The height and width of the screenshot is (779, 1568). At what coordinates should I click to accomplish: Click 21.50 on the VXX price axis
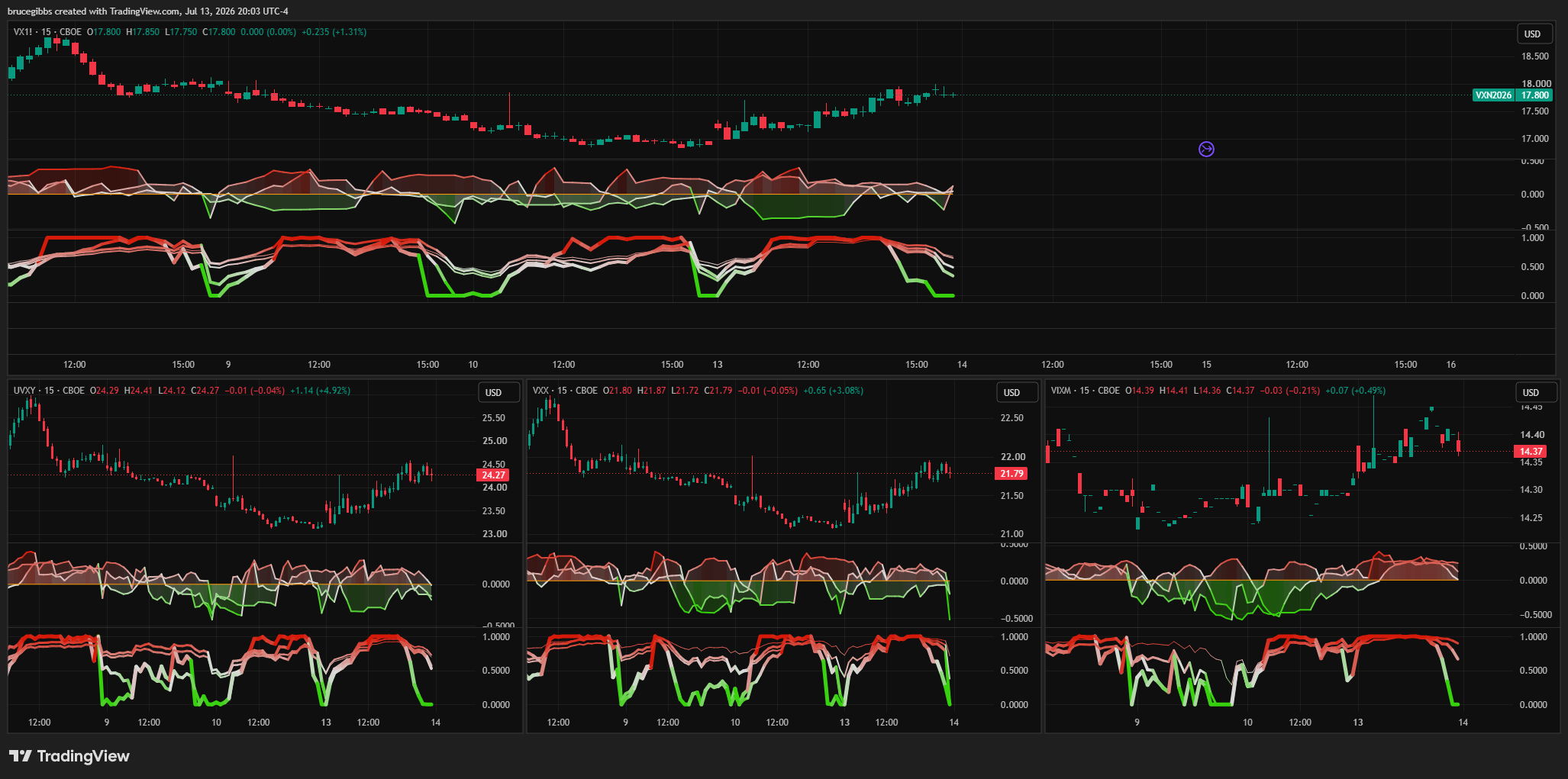tap(1012, 496)
